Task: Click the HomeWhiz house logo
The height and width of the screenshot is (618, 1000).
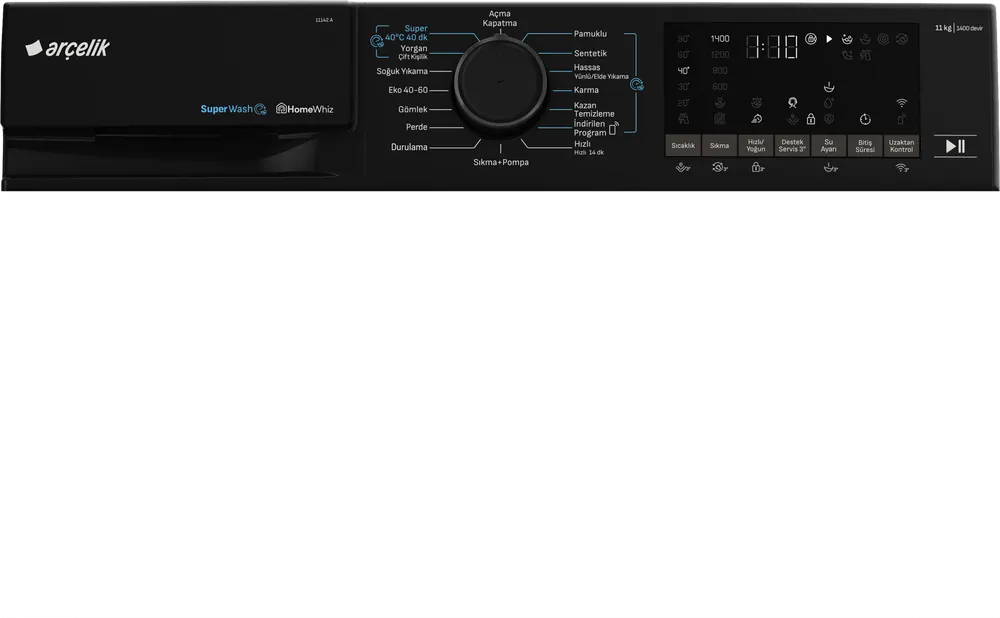Action: pyautogui.click(x=281, y=108)
